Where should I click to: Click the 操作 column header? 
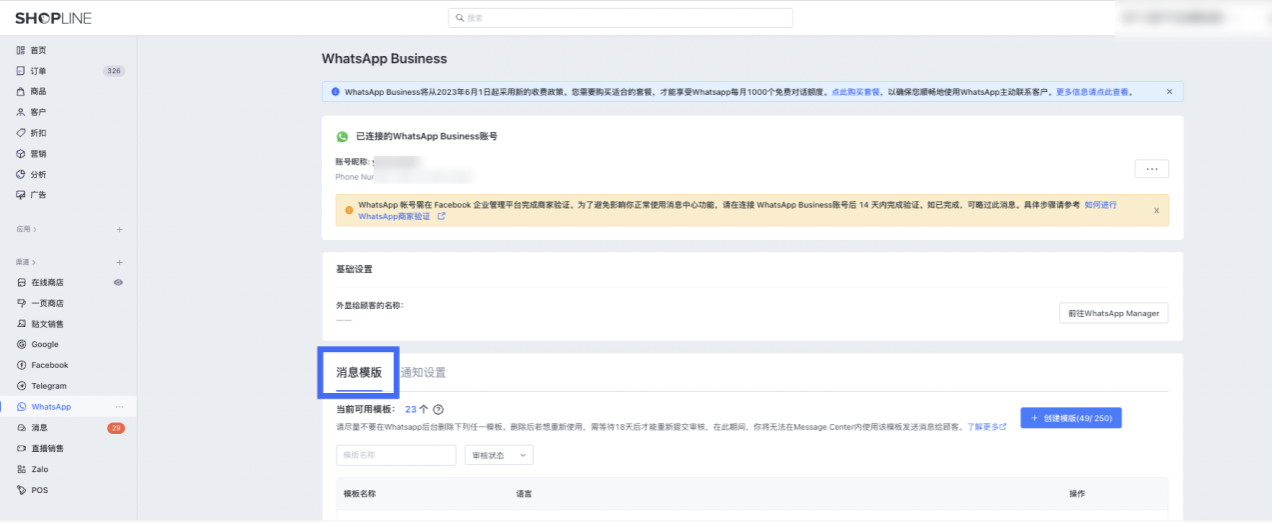1077,494
